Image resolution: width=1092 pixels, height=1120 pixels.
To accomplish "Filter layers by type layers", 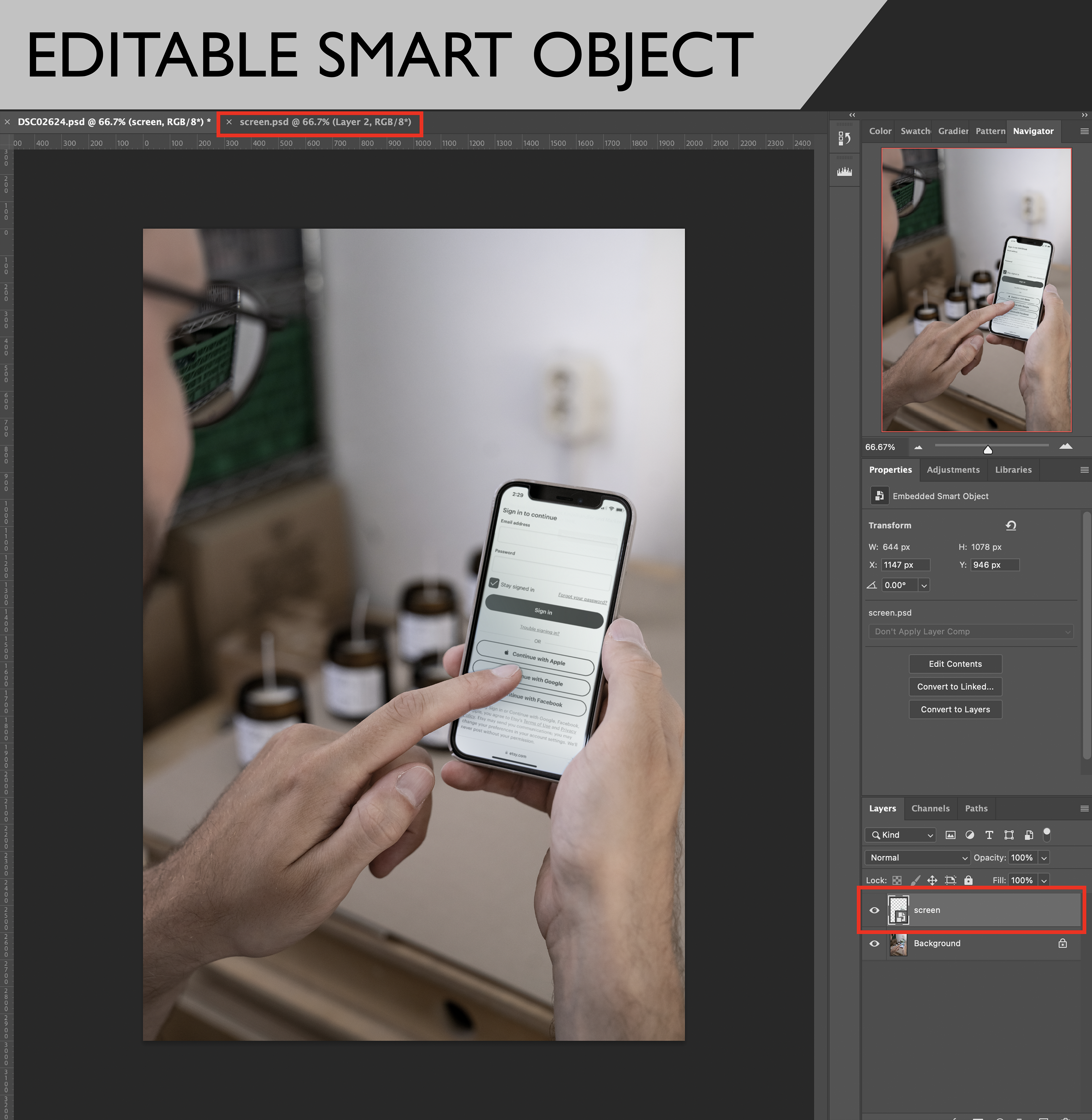I will click(989, 835).
